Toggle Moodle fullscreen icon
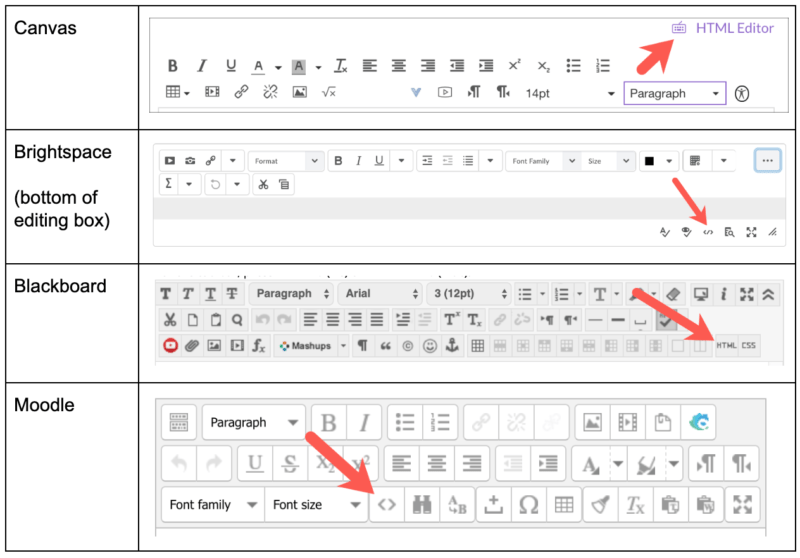The image size is (800, 558). (x=742, y=505)
